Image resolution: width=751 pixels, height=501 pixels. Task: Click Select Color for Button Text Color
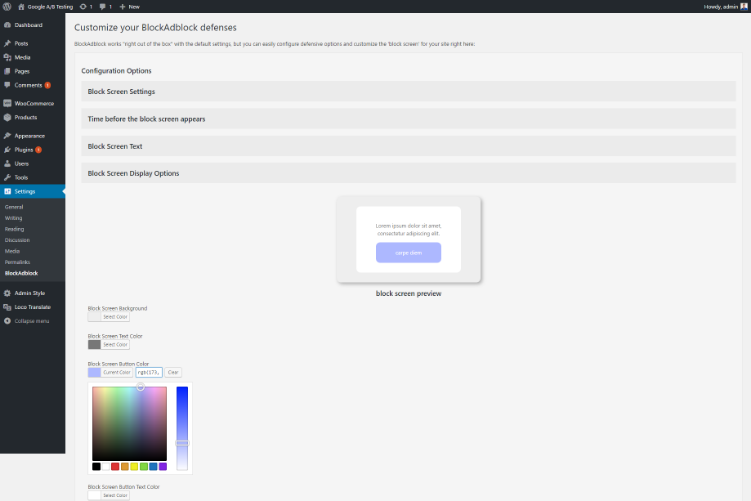pyautogui.click(x=115, y=495)
